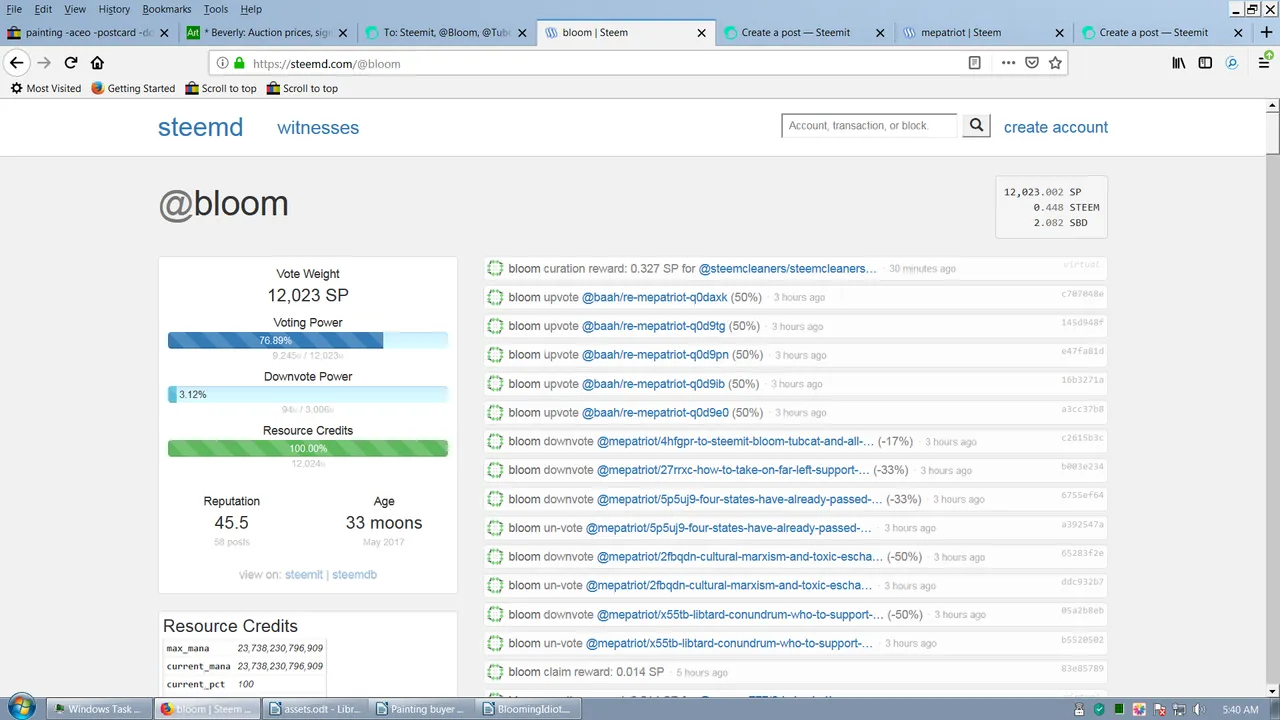The image size is (1280, 720).
Task: Open the History menu
Action: [x=114, y=9]
